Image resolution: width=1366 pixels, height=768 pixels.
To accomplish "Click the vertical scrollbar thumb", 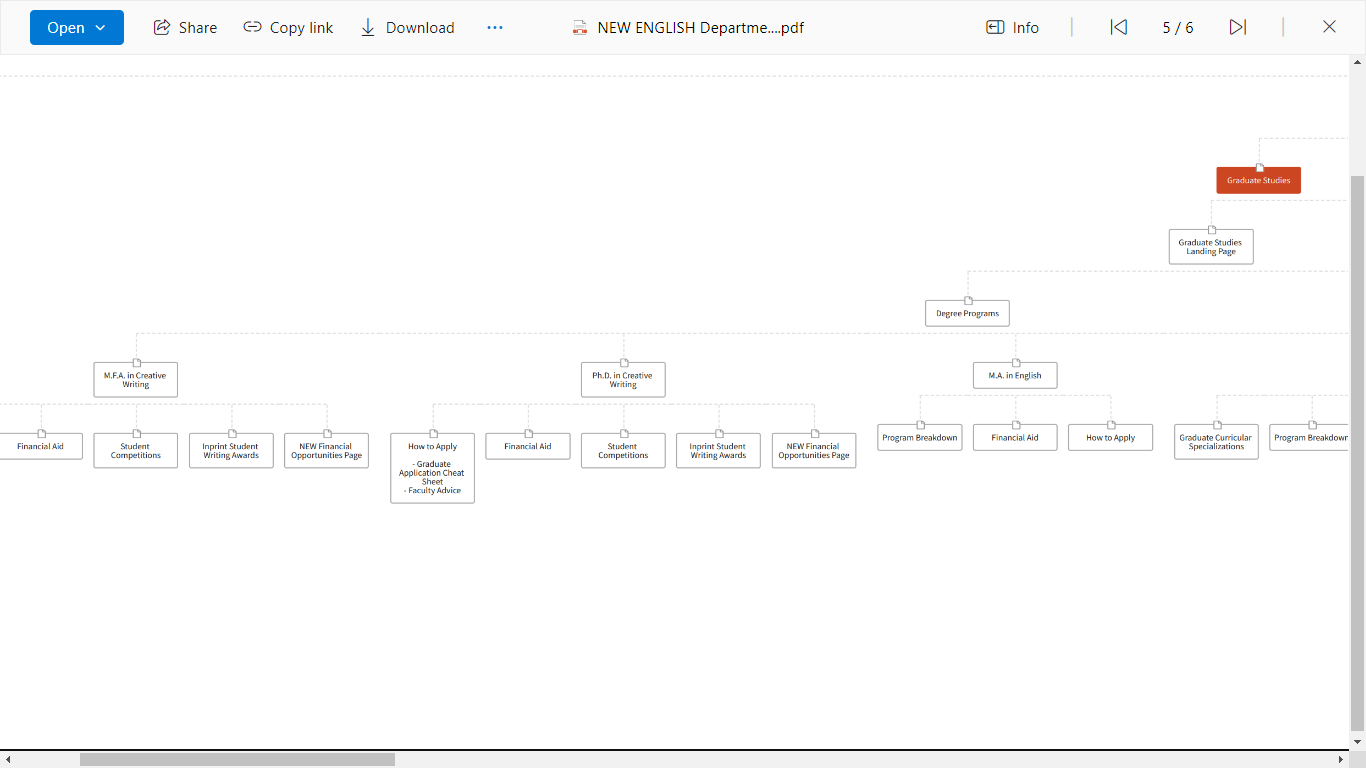I will pos(1357,450).
